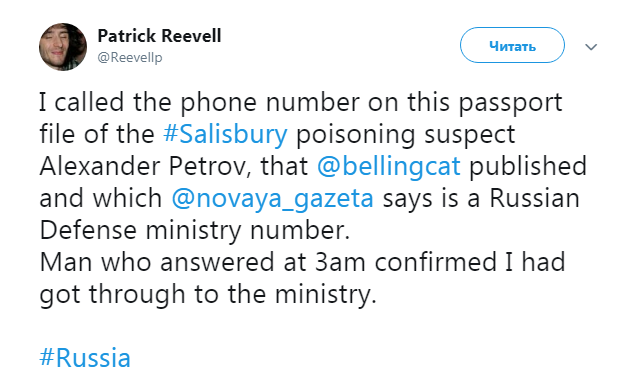Click 'got through to the ministry.' text
The image size is (632, 374).
click(208, 294)
